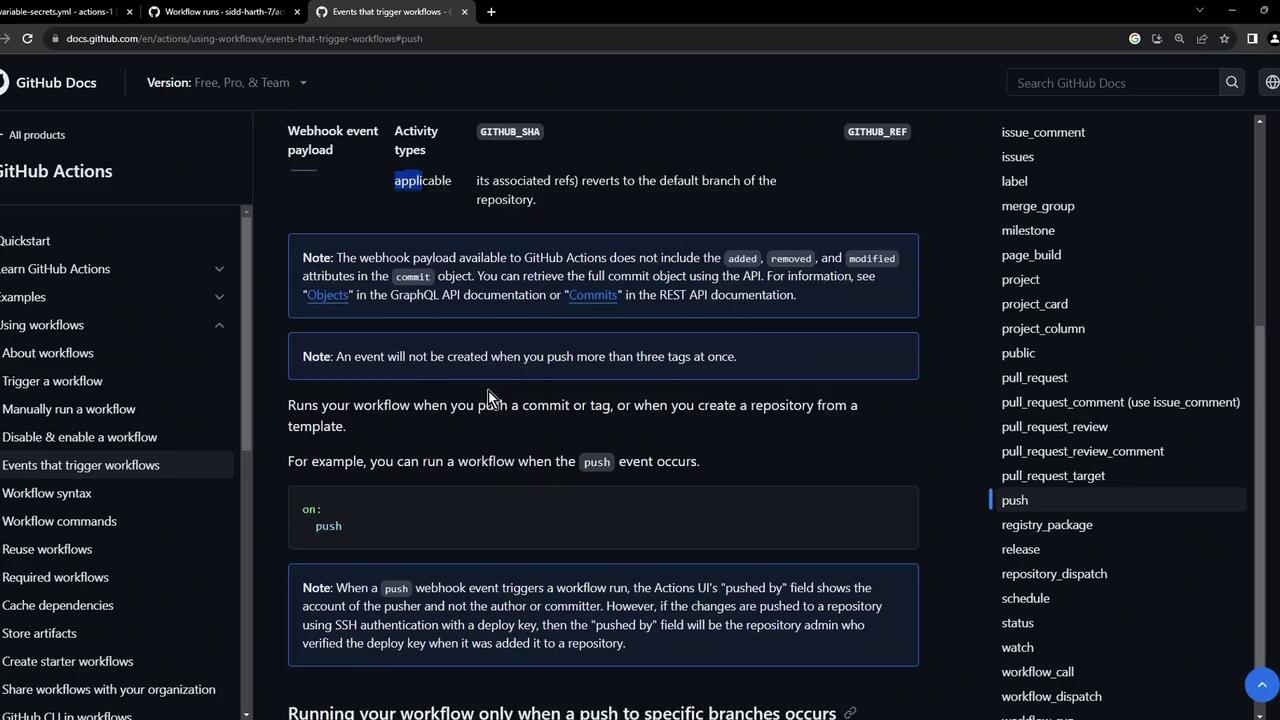The height and width of the screenshot is (720, 1280).
Task: Expand the Examples section chevron
Action: pos(219,297)
